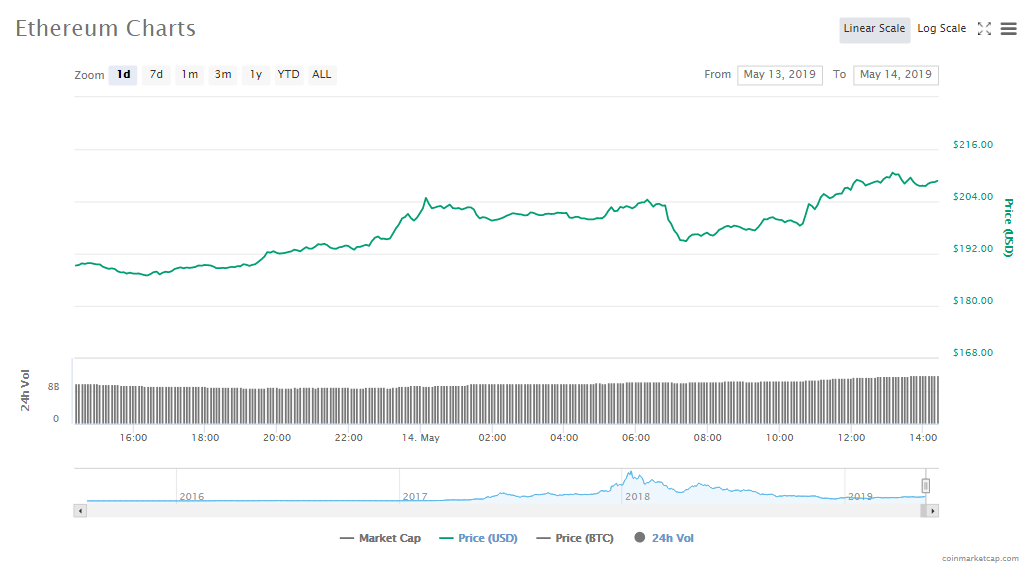Edit the From date field
The image size is (1034, 573).
coord(779,75)
